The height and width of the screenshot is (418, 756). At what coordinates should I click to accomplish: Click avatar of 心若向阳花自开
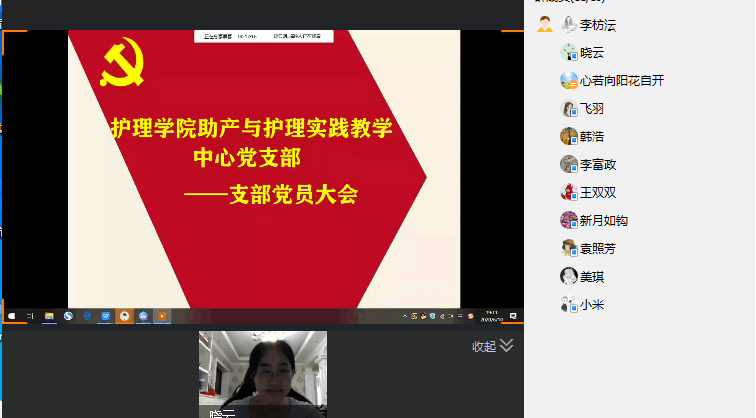pos(569,80)
